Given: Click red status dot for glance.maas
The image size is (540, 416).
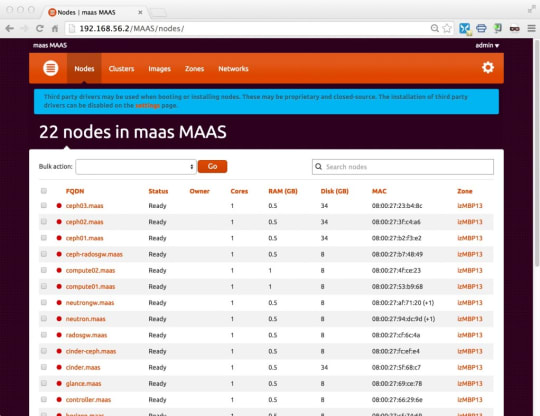Looking at the screenshot, I should pos(59,384).
